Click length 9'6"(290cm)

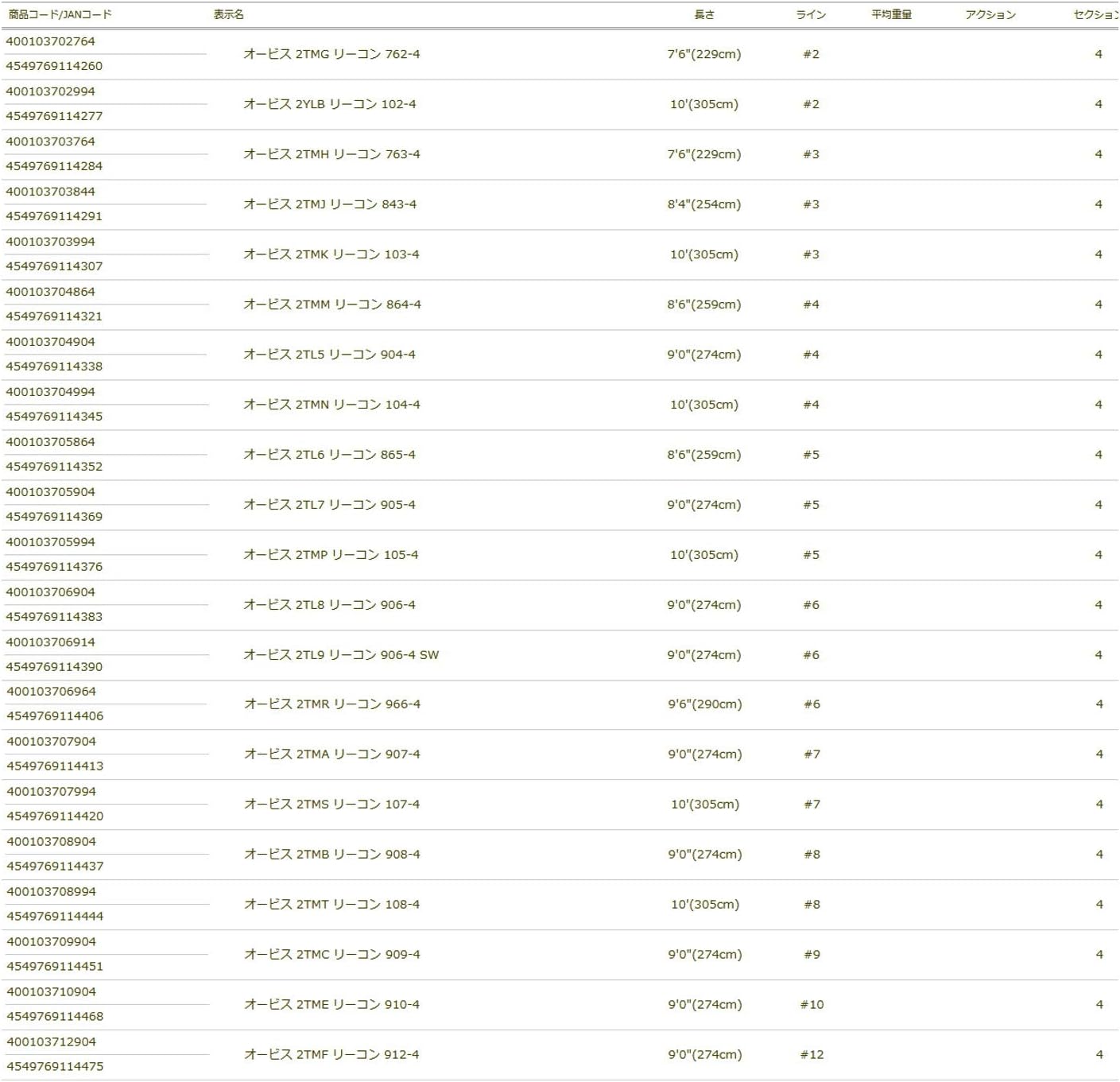click(705, 704)
